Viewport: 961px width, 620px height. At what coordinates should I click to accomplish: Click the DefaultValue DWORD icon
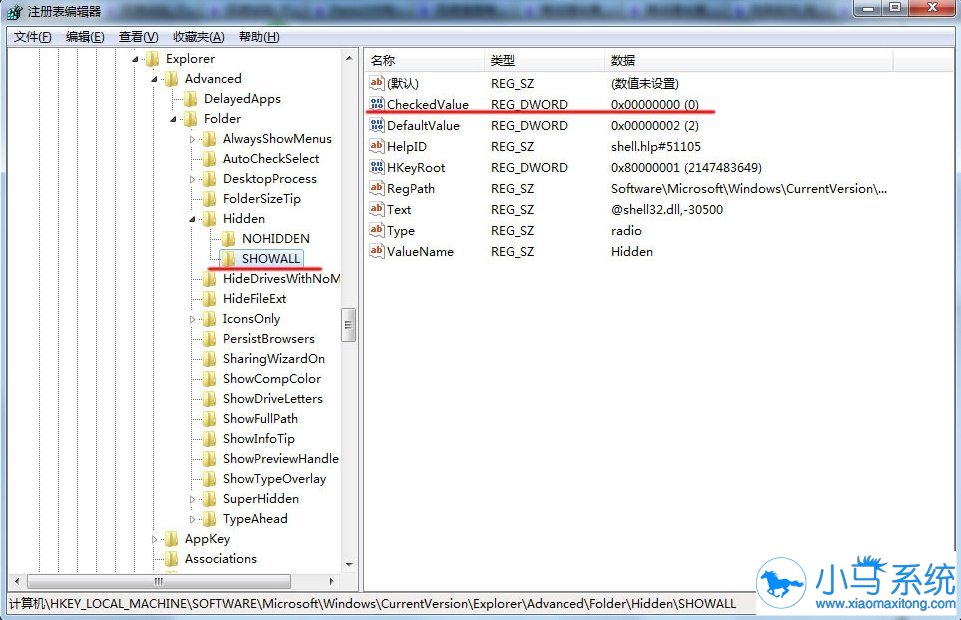coord(377,125)
